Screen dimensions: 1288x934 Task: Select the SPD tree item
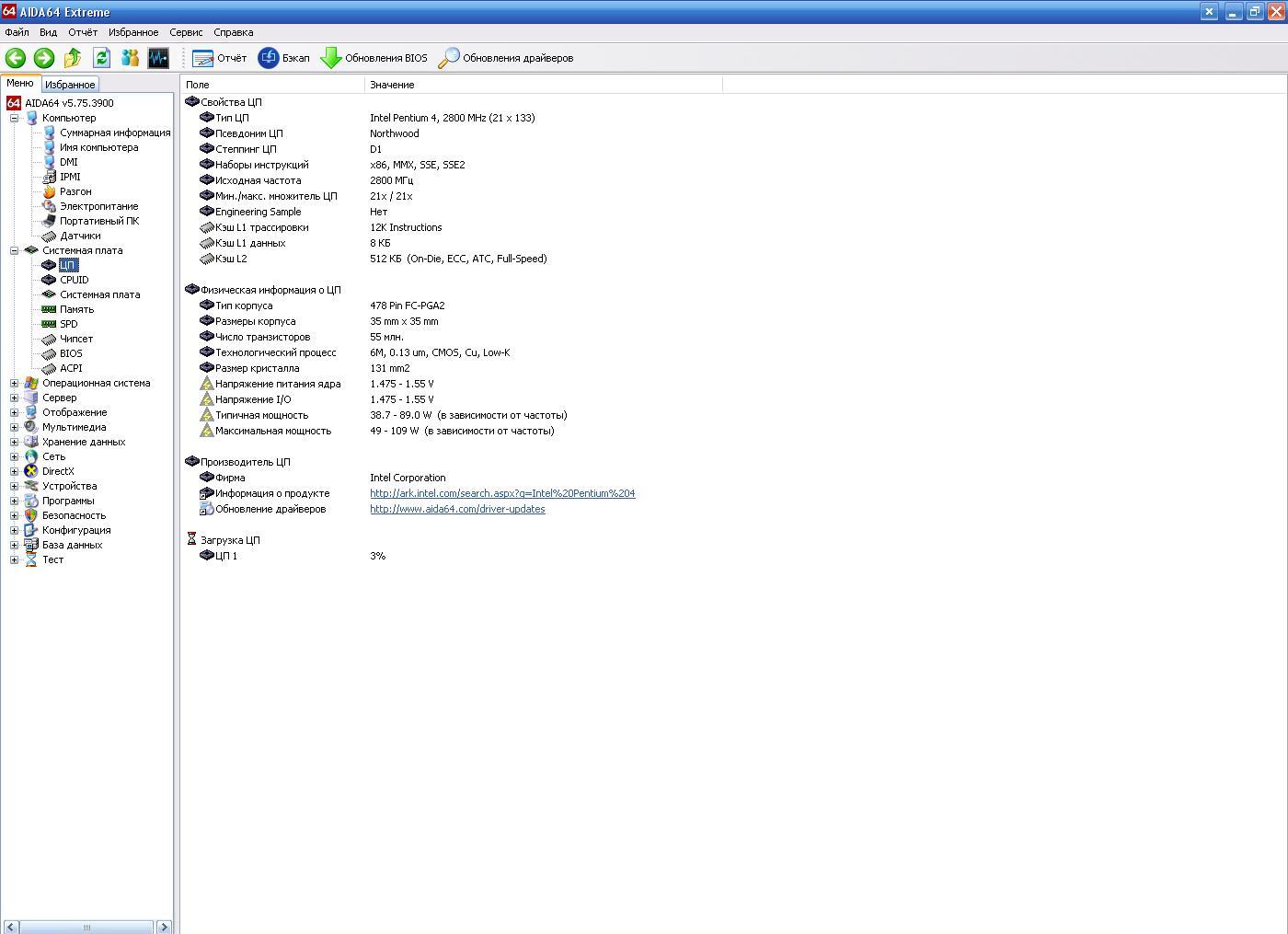(69, 324)
